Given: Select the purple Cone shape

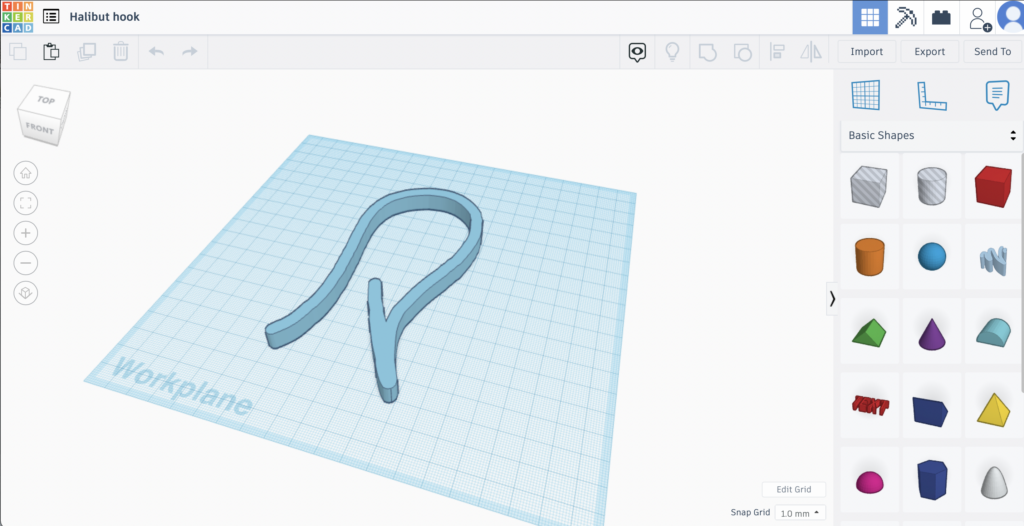Looking at the screenshot, I should pos(932,332).
